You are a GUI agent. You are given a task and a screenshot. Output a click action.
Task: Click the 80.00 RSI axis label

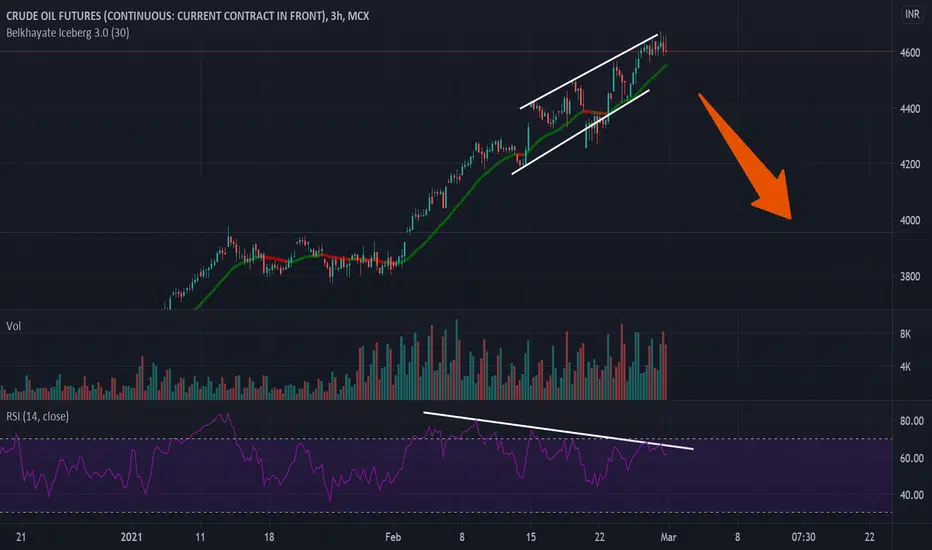click(912, 421)
